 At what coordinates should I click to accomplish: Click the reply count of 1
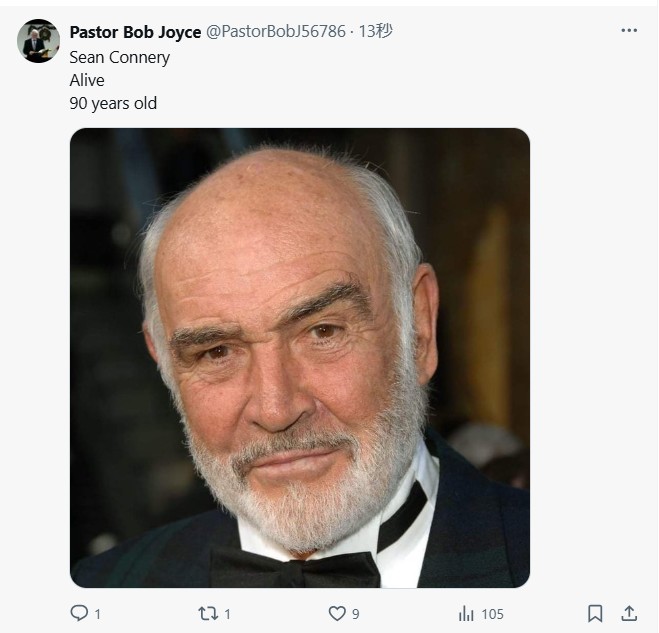tap(97, 614)
